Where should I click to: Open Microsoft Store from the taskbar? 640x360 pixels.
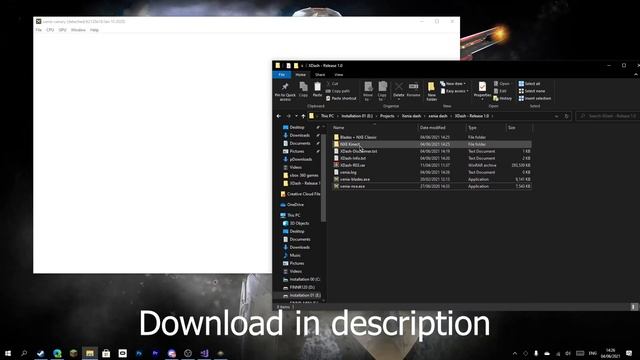click(106, 353)
